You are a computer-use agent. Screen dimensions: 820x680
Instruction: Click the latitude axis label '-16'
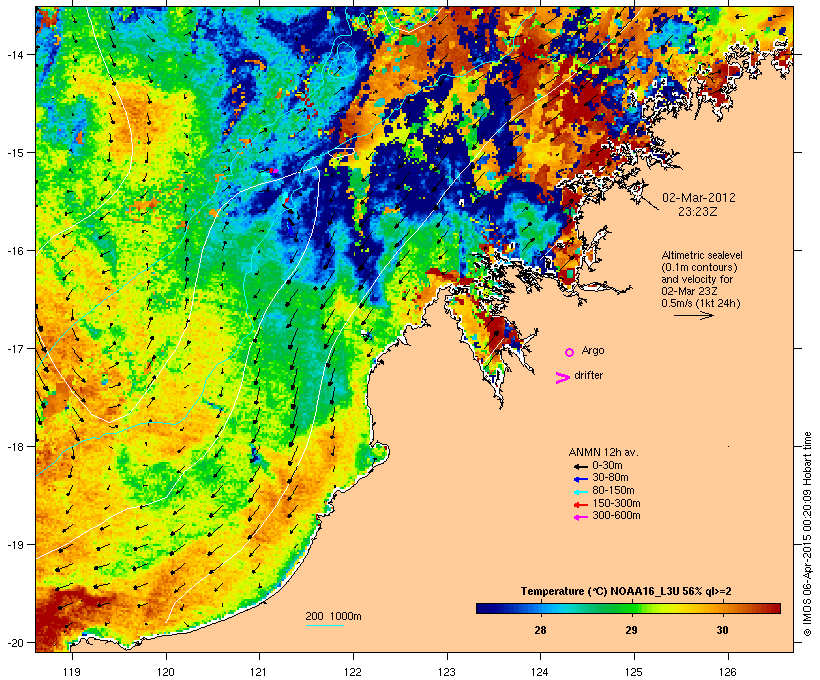(x=14, y=251)
